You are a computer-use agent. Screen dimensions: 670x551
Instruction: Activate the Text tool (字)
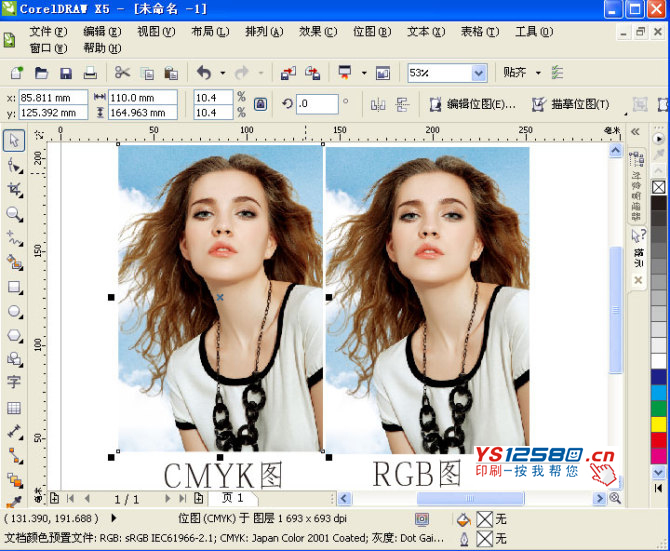point(14,382)
